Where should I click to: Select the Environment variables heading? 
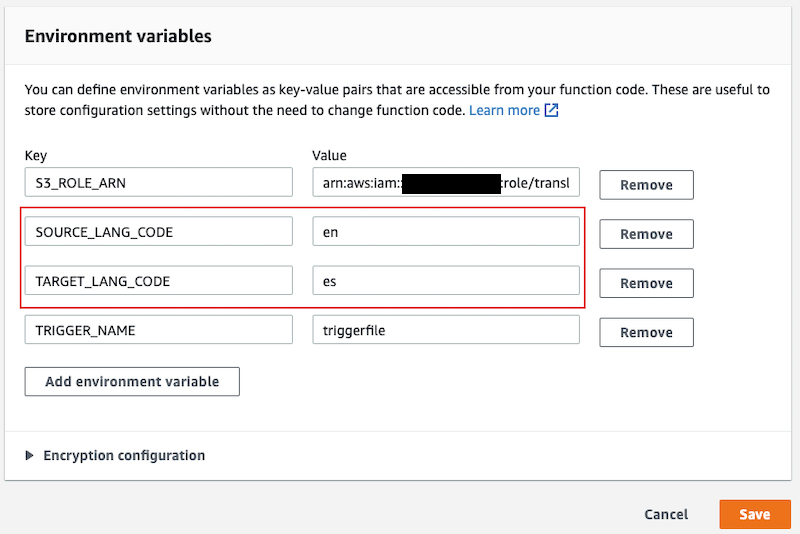click(x=118, y=36)
